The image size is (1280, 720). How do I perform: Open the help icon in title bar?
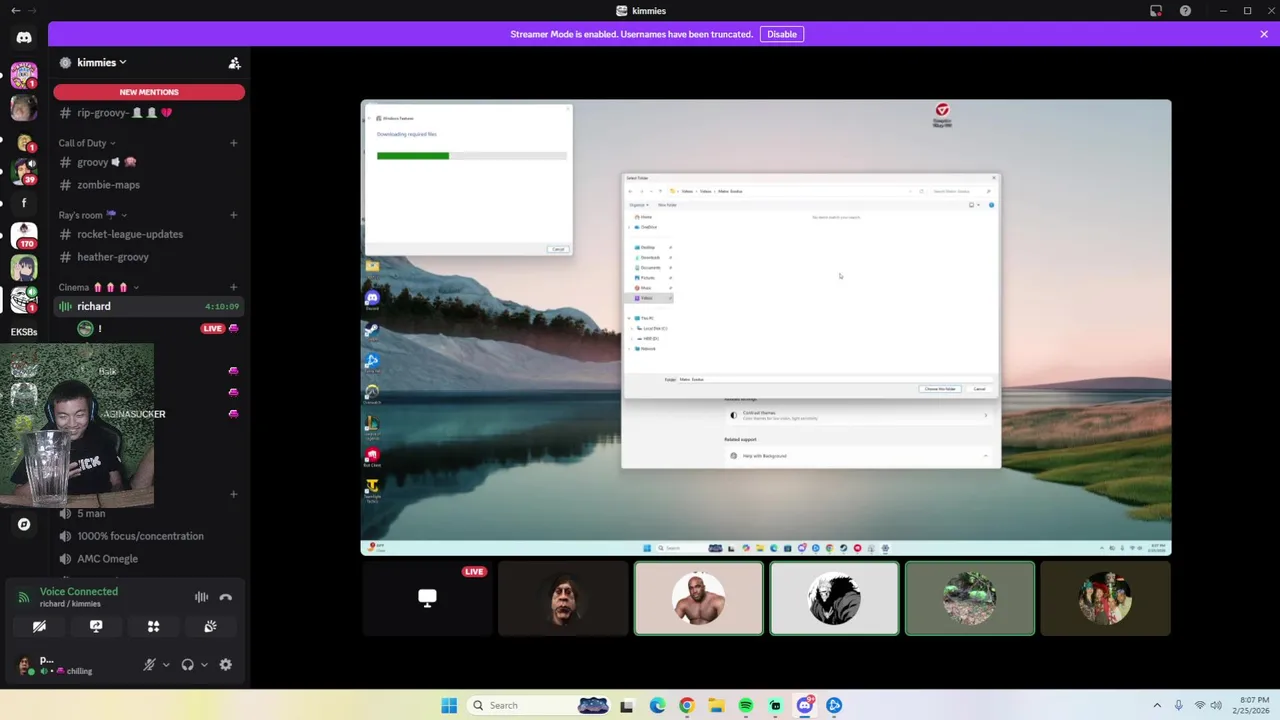tap(1185, 11)
